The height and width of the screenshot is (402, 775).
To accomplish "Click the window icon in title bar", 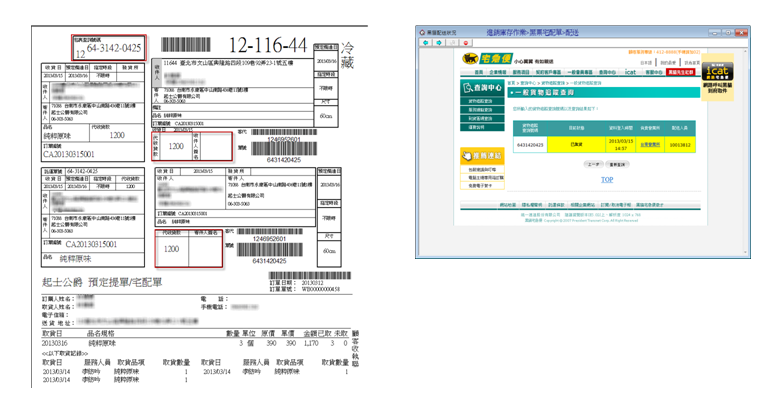I will (423, 33).
